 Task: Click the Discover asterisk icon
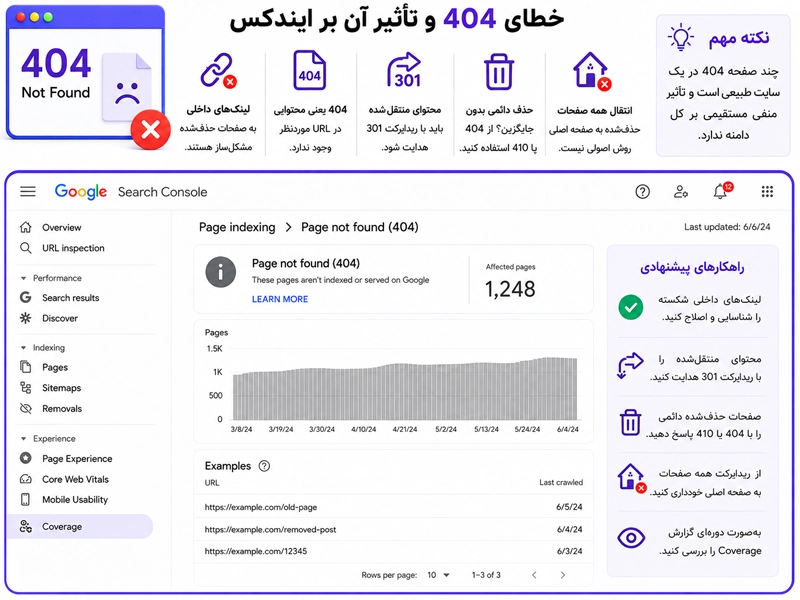click(x=26, y=318)
